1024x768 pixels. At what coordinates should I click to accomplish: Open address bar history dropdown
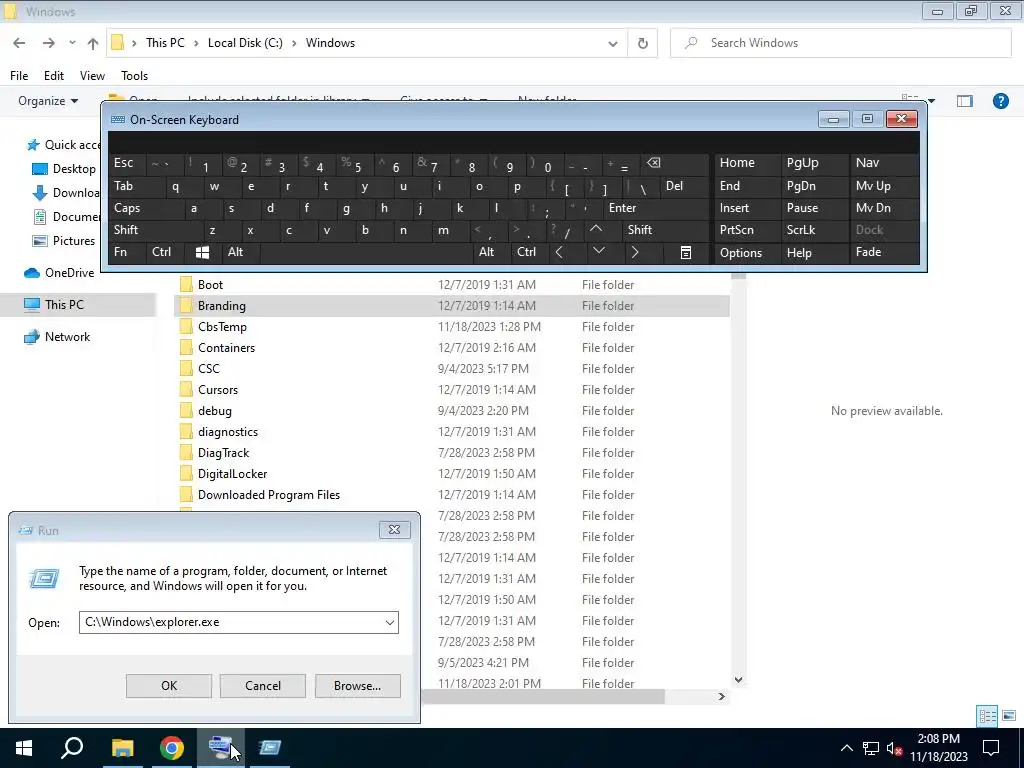point(613,43)
